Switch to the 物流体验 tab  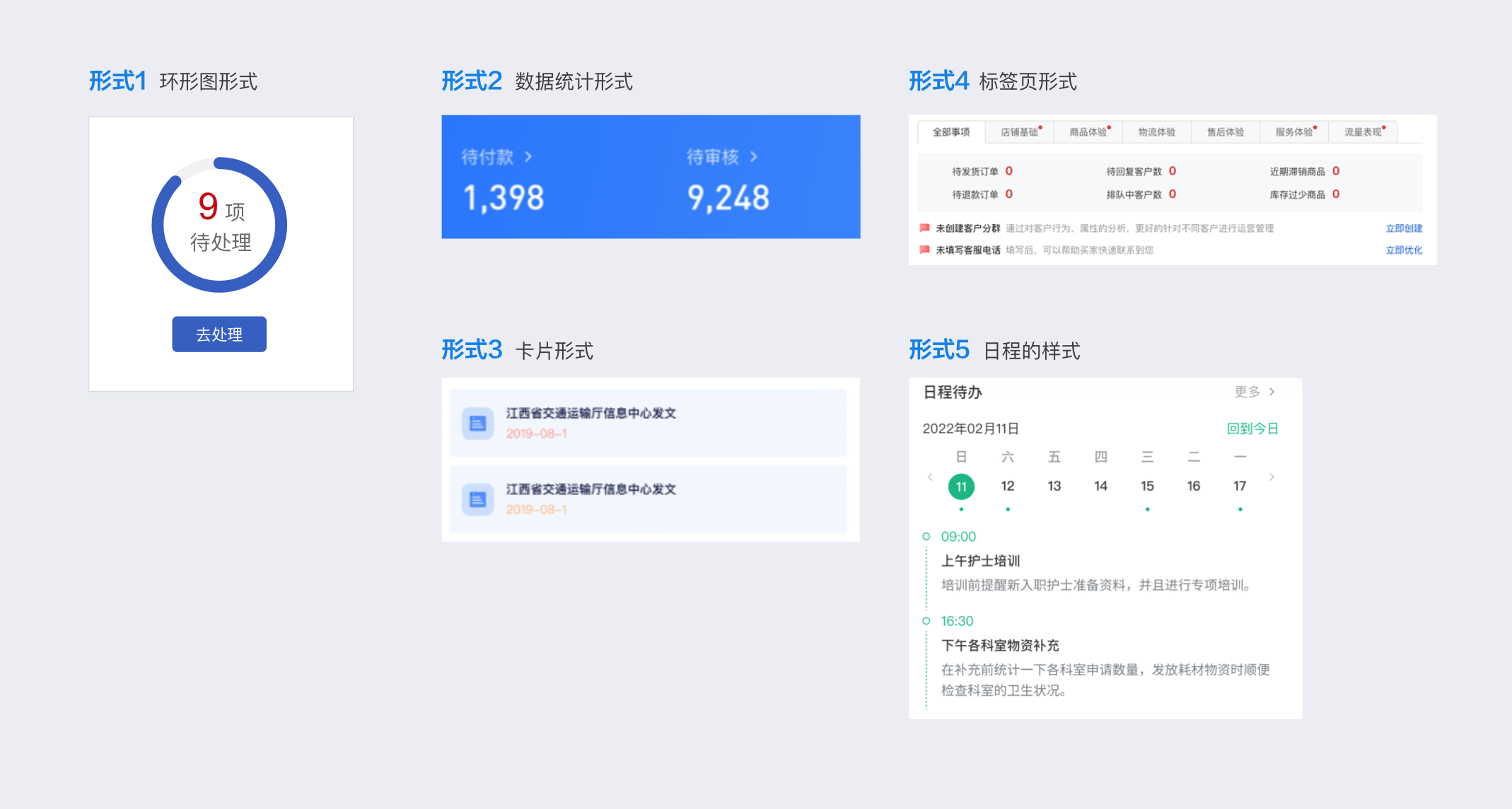[1156, 132]
